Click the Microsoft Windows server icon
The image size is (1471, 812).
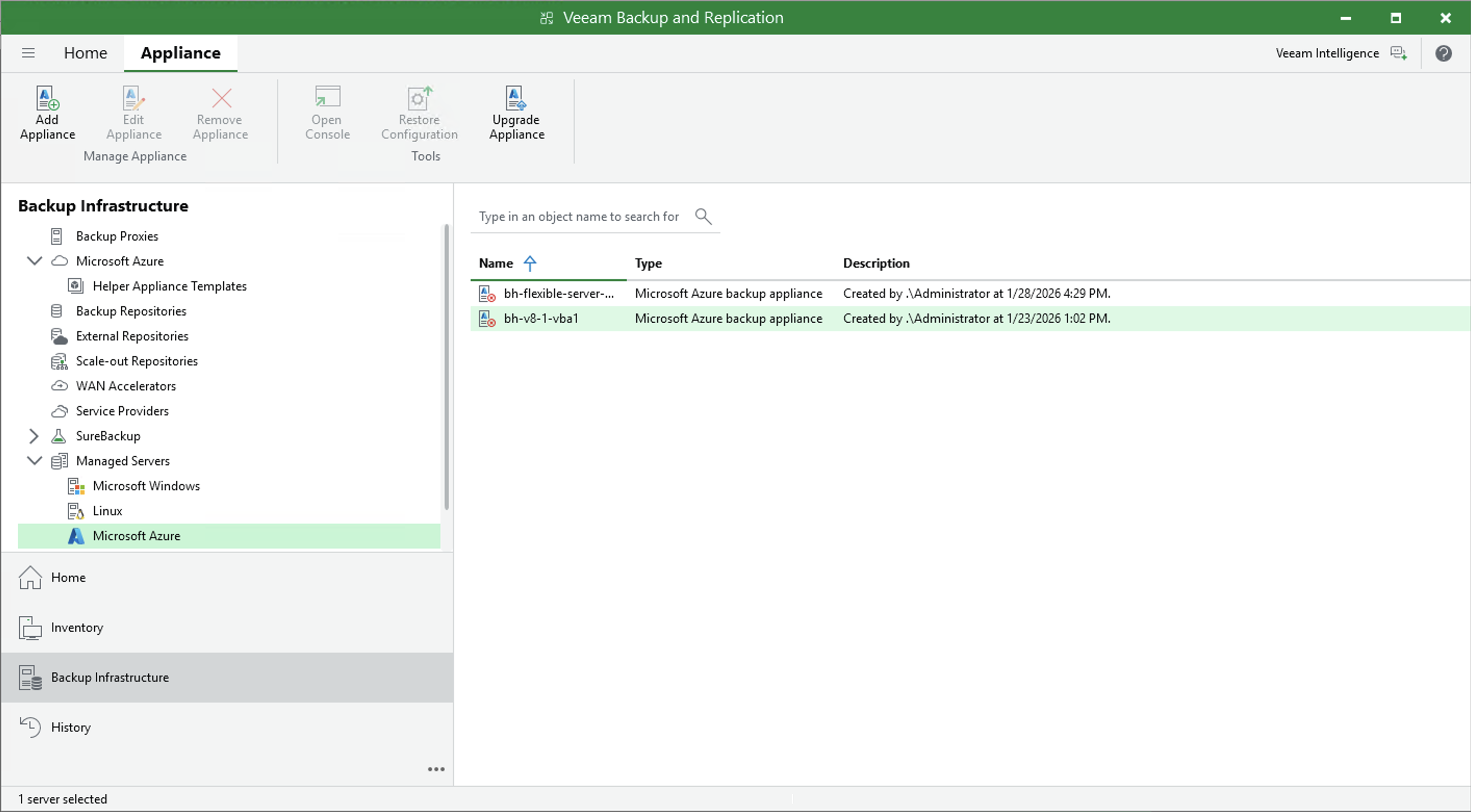[76, 486]
